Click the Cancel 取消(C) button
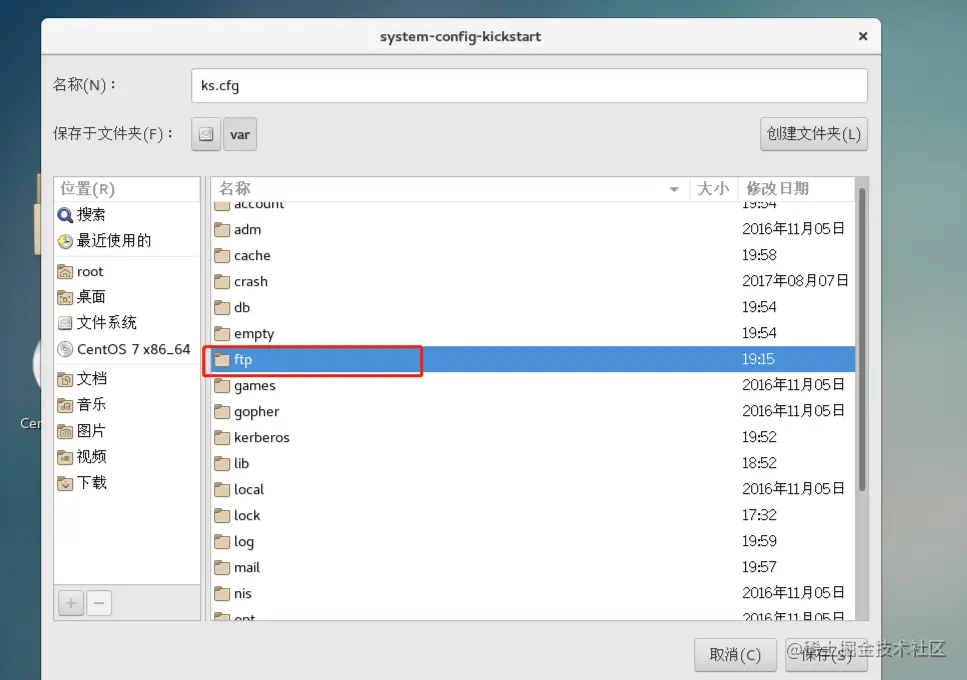The width and height of the screenshot is (967, 680). (x=735, y=655)
